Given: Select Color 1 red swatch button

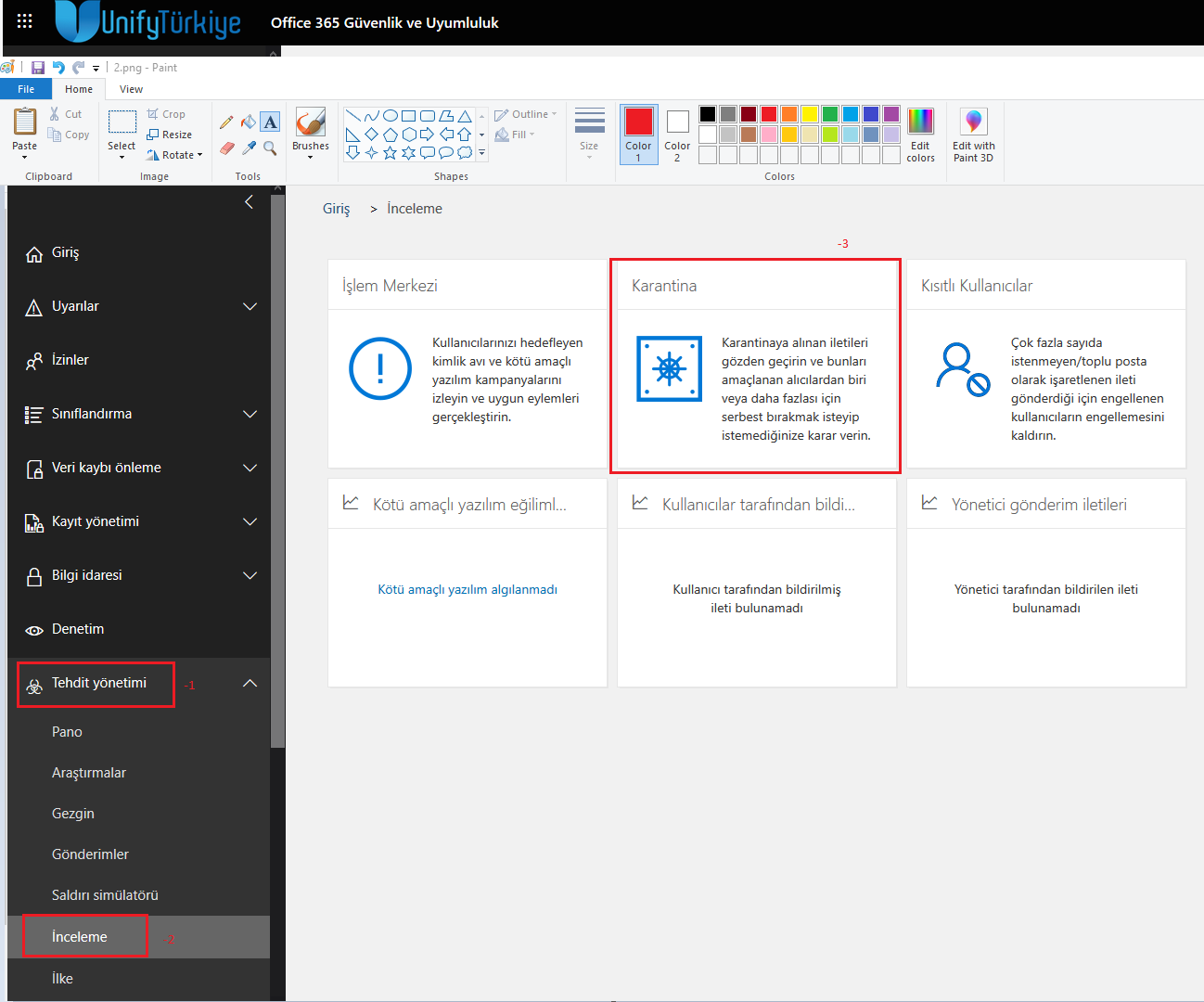Looking at the screenshot, I should (x=638, y=134).
